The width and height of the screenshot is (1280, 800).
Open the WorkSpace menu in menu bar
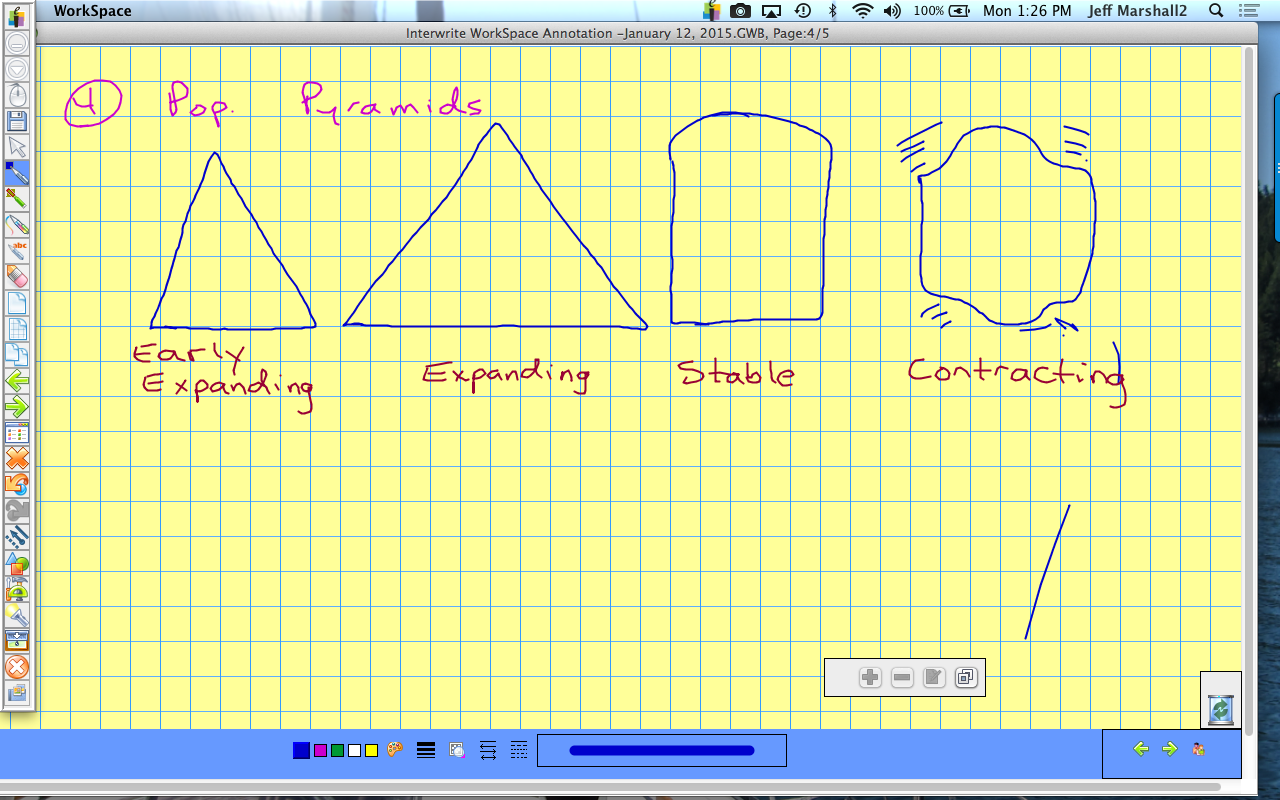[92, 11]
